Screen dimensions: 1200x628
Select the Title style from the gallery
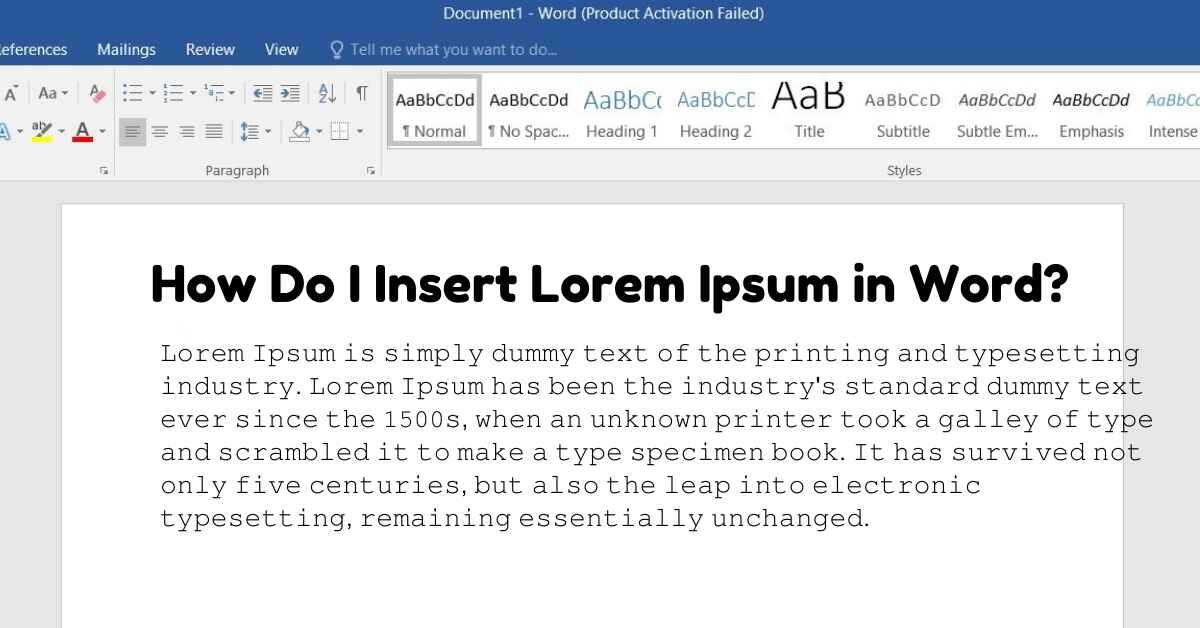[x=809, y=112]
